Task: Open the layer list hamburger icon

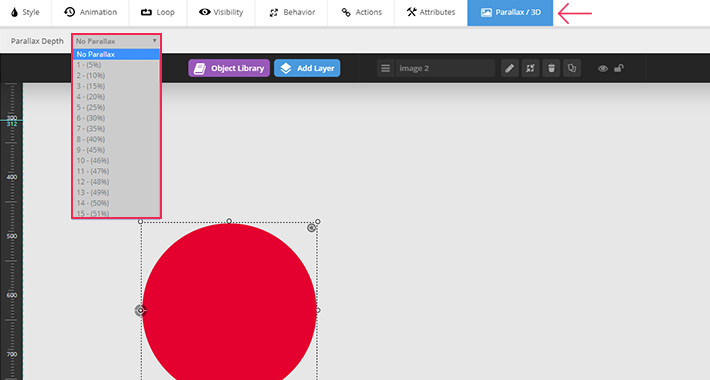Action: coord(385,68)
